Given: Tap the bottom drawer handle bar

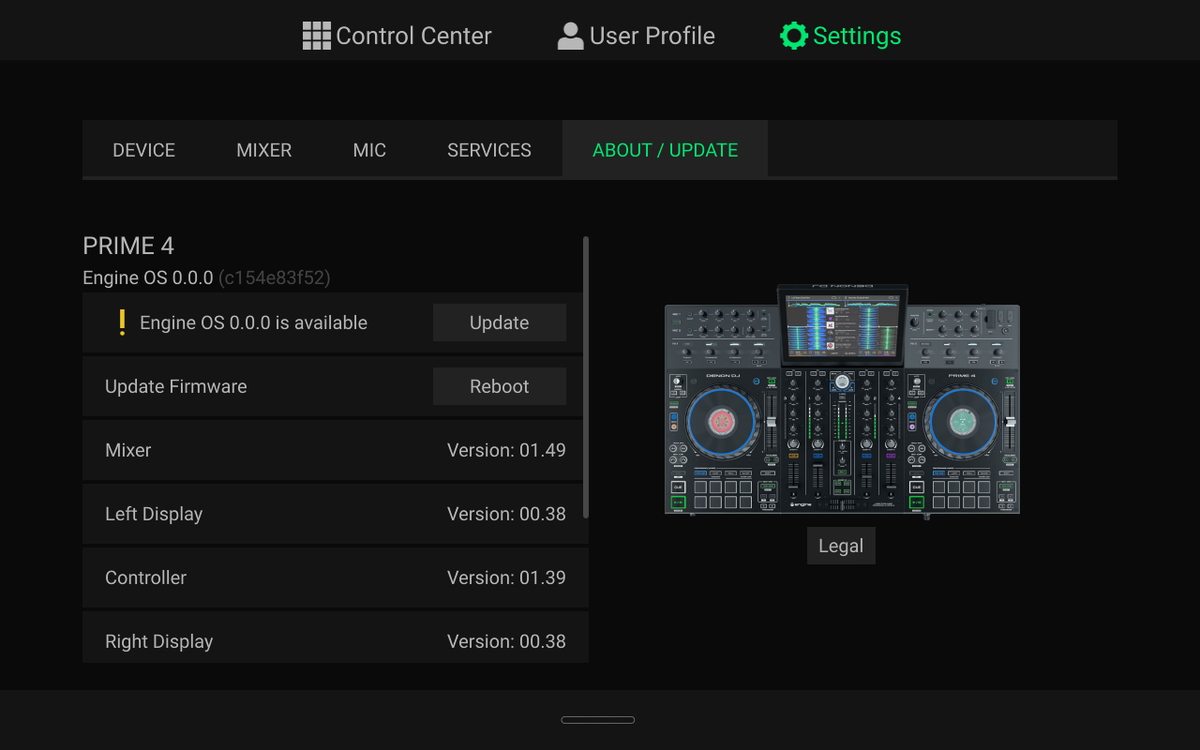Looking at the screenshot, I should pos(598,720).
